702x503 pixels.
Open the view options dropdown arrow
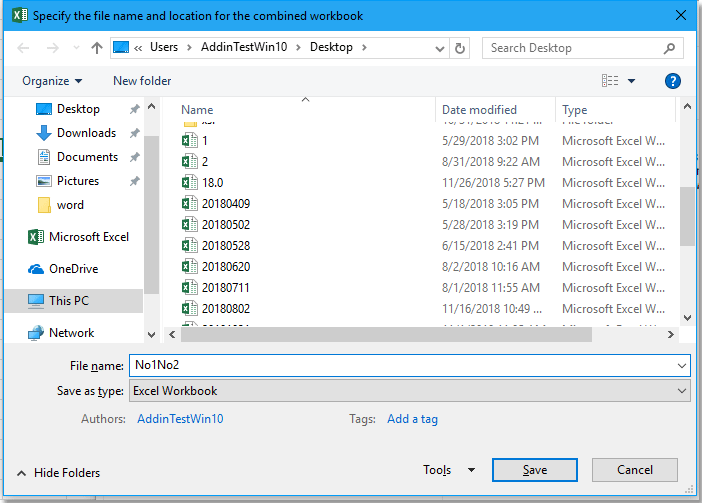point(631,81)
